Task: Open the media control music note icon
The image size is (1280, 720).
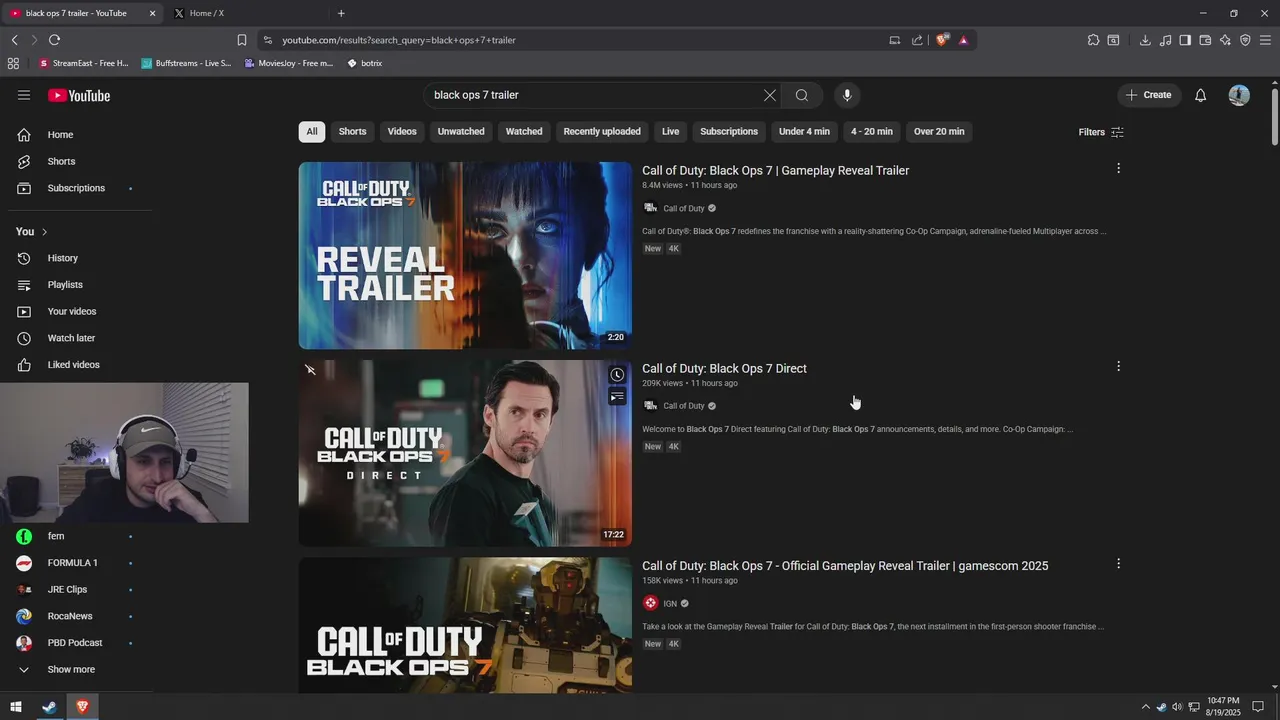Action: pyautogui.click(x=1165, y=40)
